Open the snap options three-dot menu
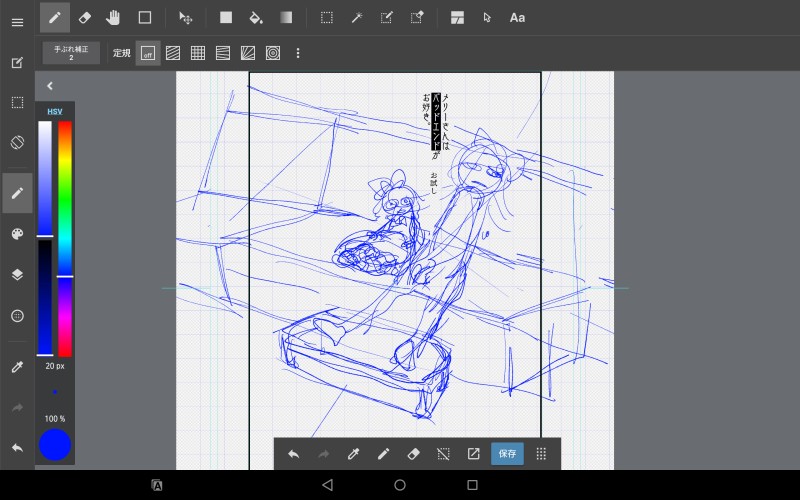Viewport: 800px width, 500px height. [298, 53]
